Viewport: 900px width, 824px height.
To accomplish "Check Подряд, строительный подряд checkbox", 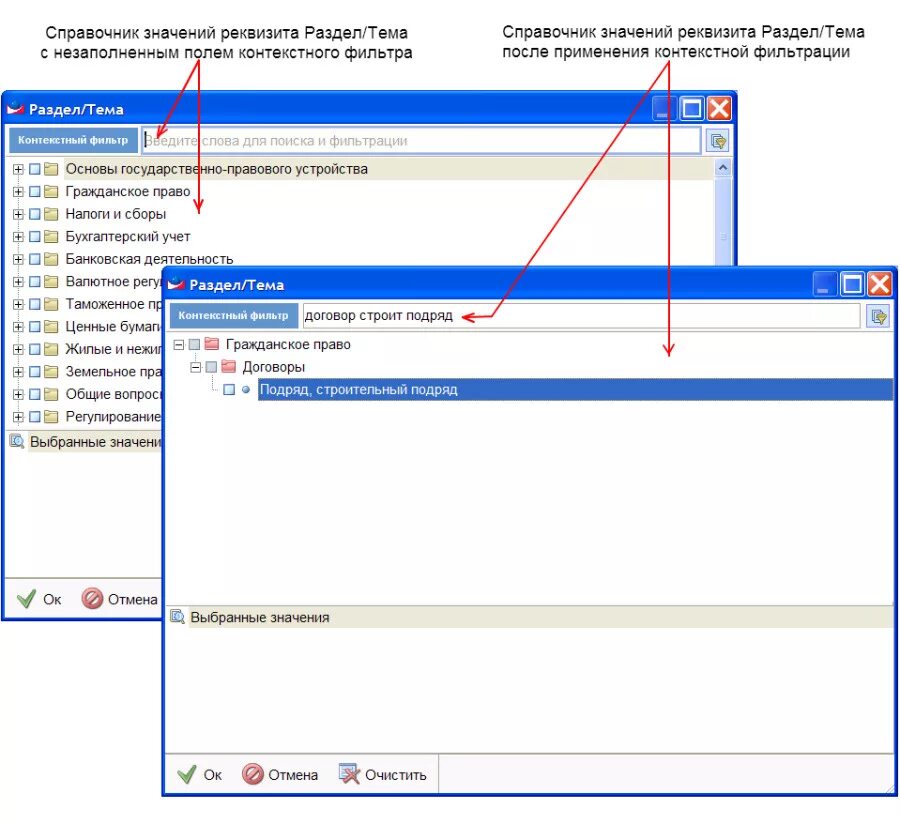I will point(229,390).
